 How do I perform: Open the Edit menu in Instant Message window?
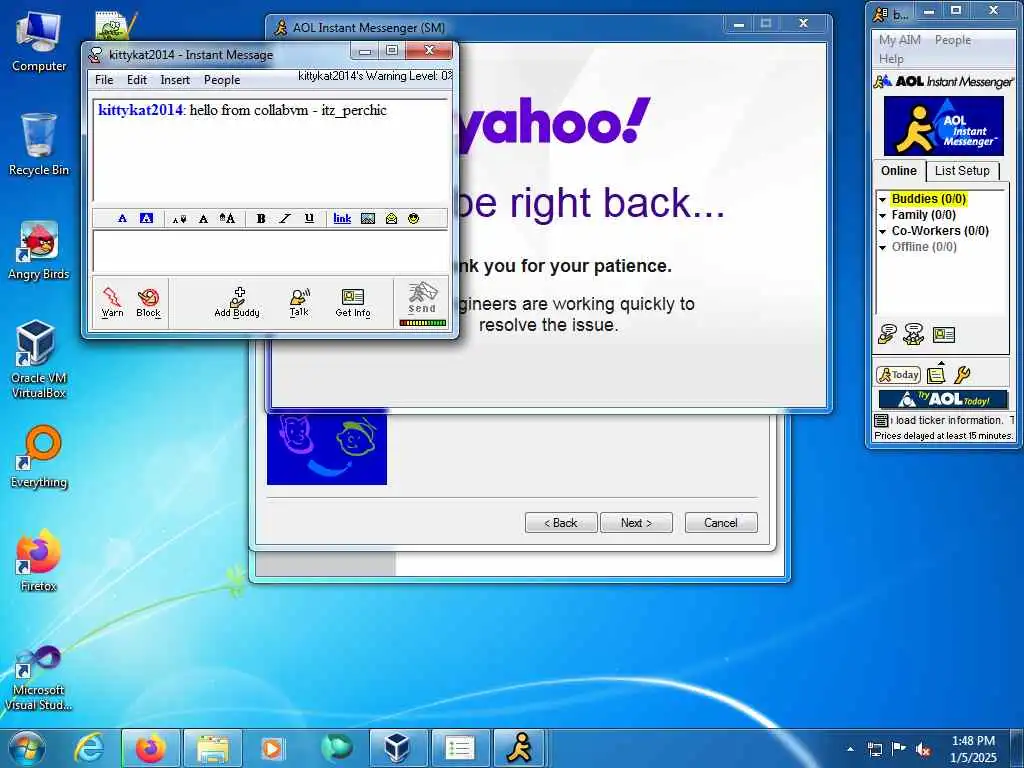136,80
